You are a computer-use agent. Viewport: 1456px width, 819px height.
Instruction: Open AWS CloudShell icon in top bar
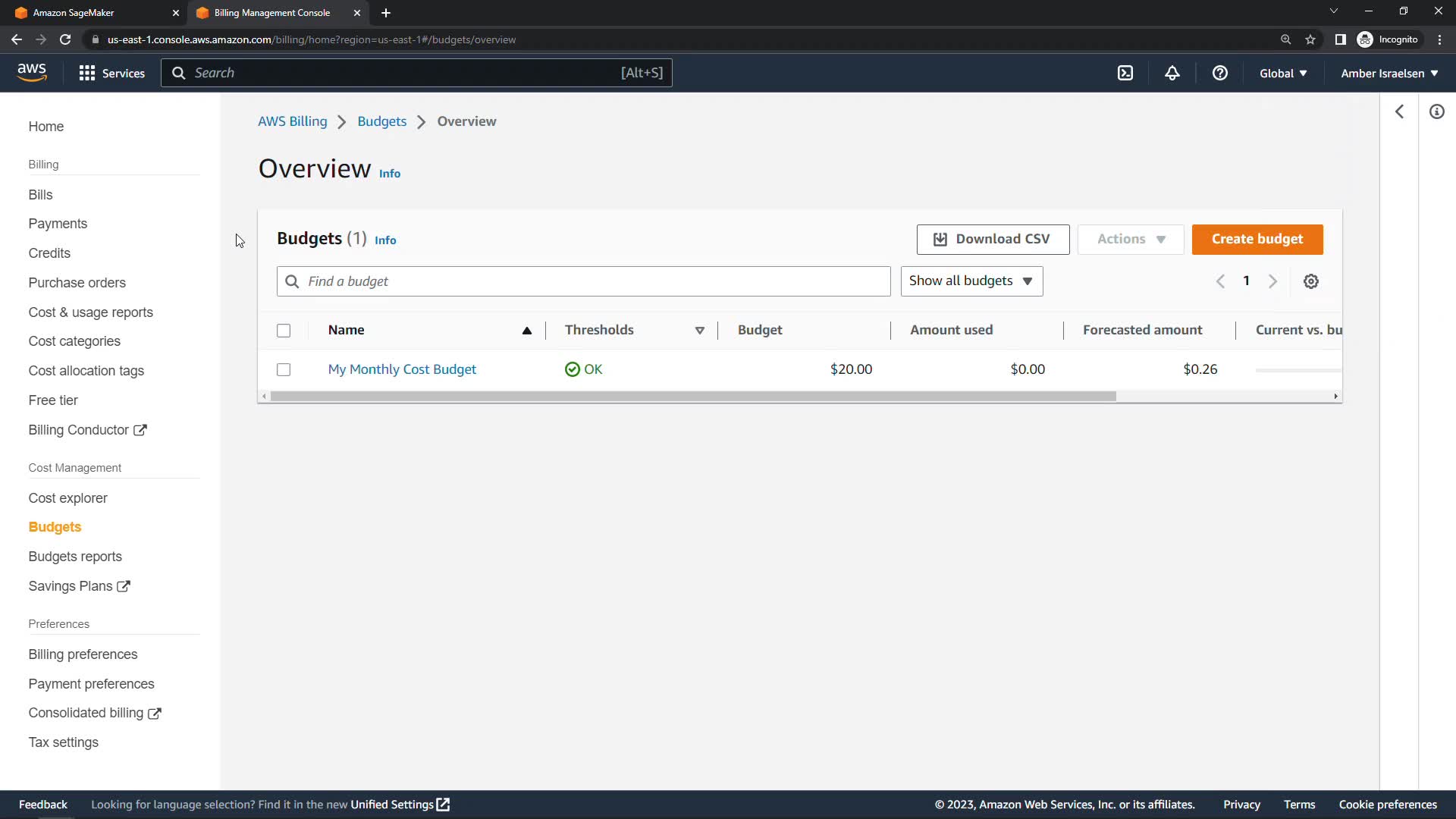pos(1125,73)
